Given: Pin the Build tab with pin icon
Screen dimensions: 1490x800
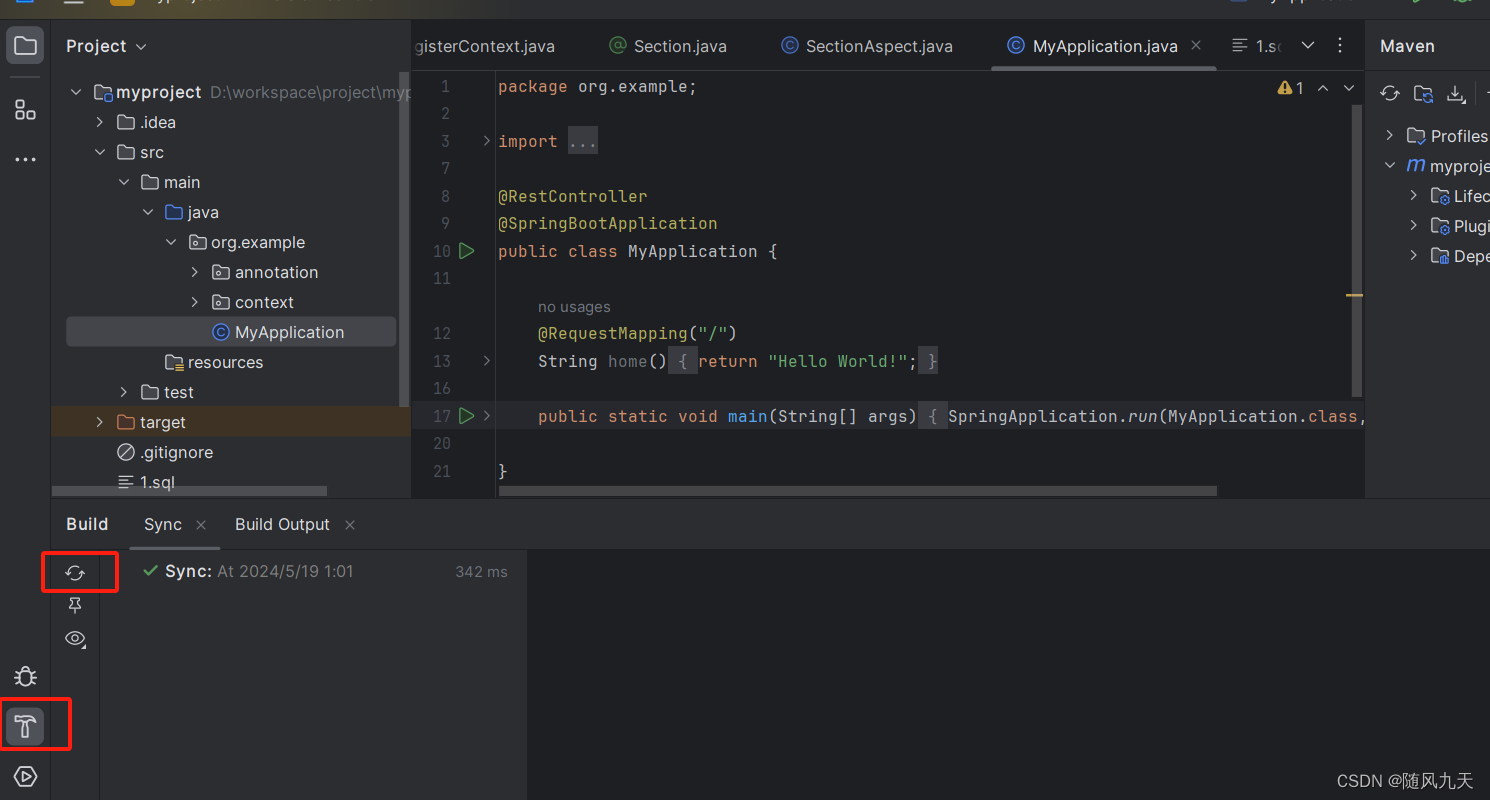Looking at the screenshot, I should (75, 606).
